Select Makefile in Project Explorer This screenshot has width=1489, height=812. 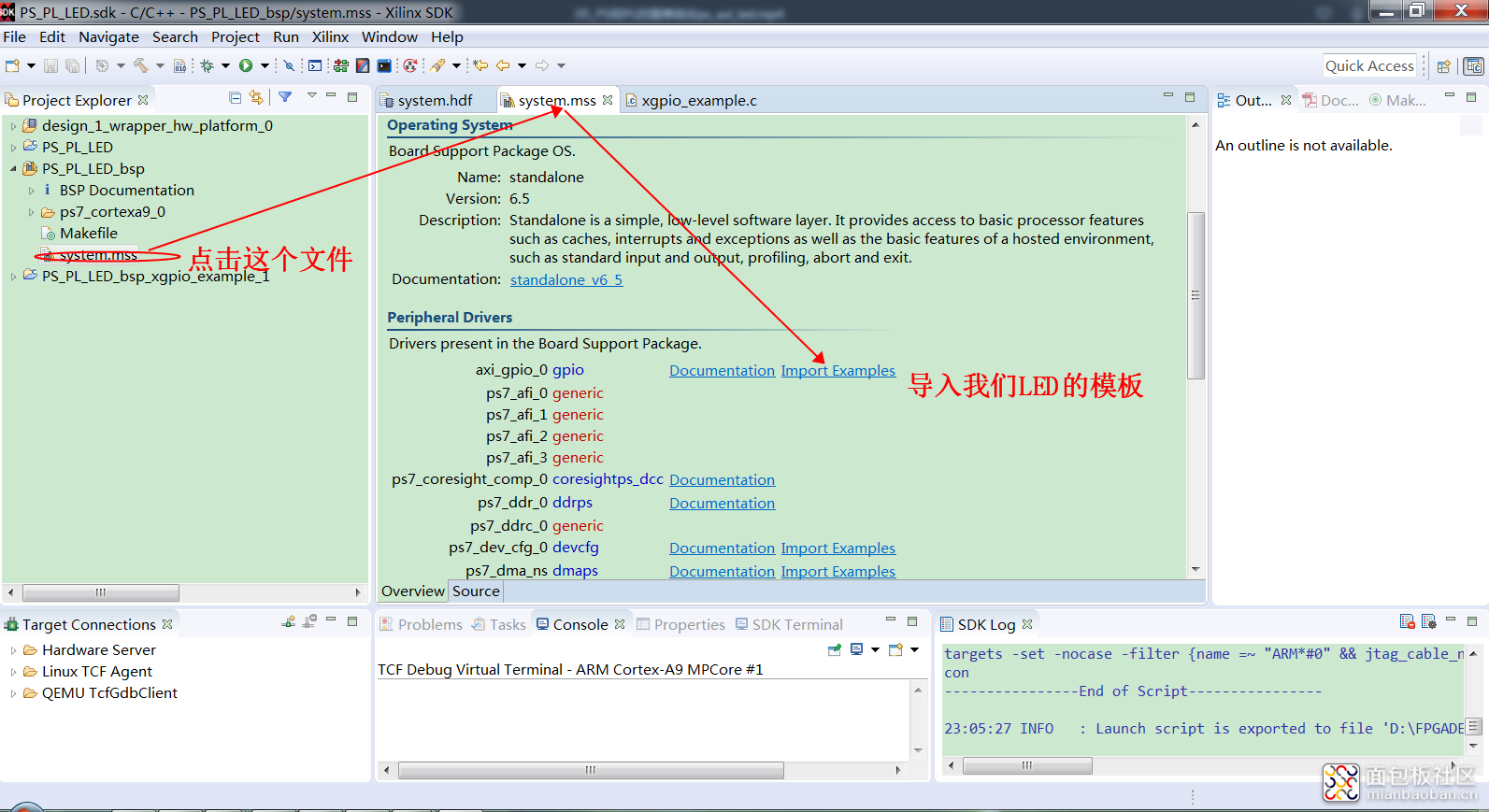pyautogui.click(x=89, y=234)
